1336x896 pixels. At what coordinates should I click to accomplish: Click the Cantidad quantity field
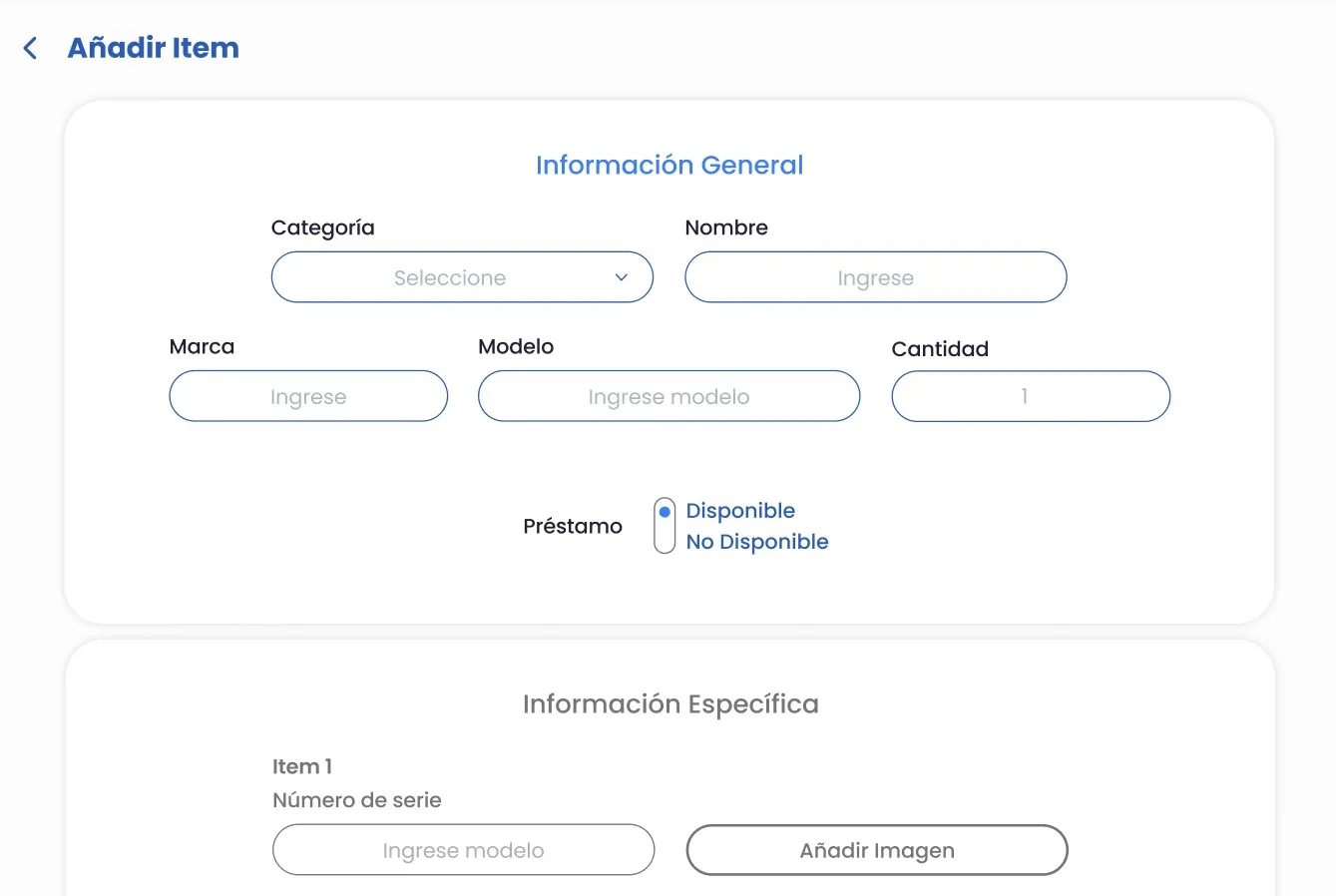click(1030, 396)
